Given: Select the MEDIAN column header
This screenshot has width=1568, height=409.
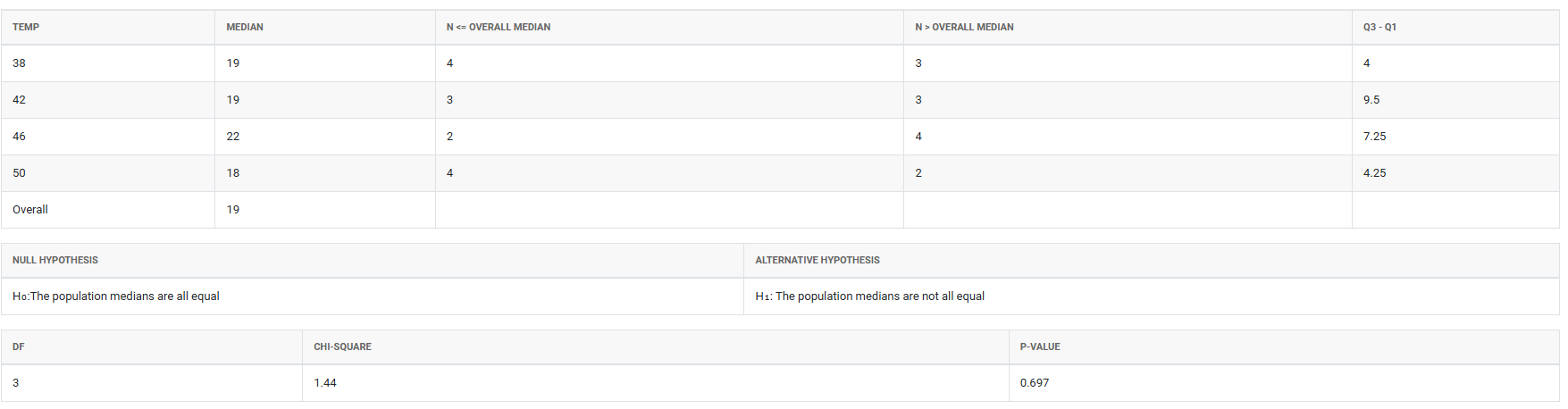Looking at the screenshot, I should [245, 27].
